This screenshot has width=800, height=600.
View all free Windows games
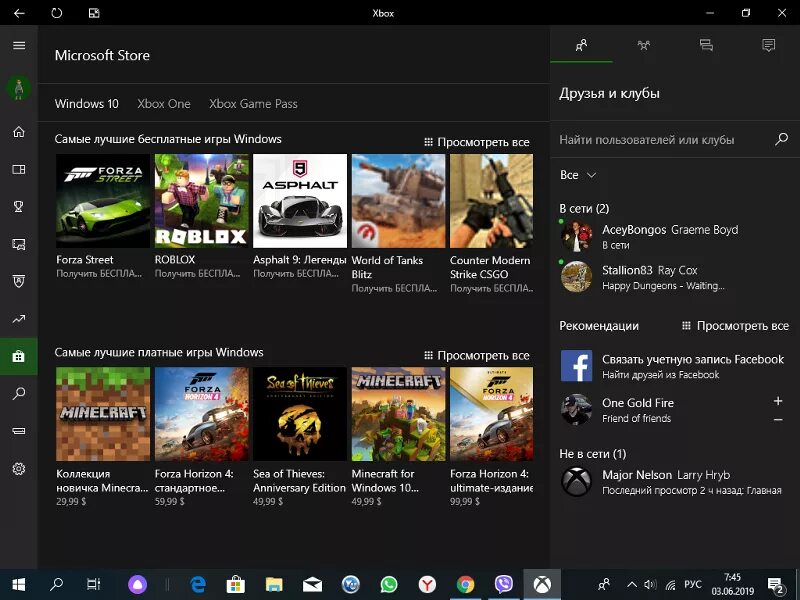[x=477, y=142]
